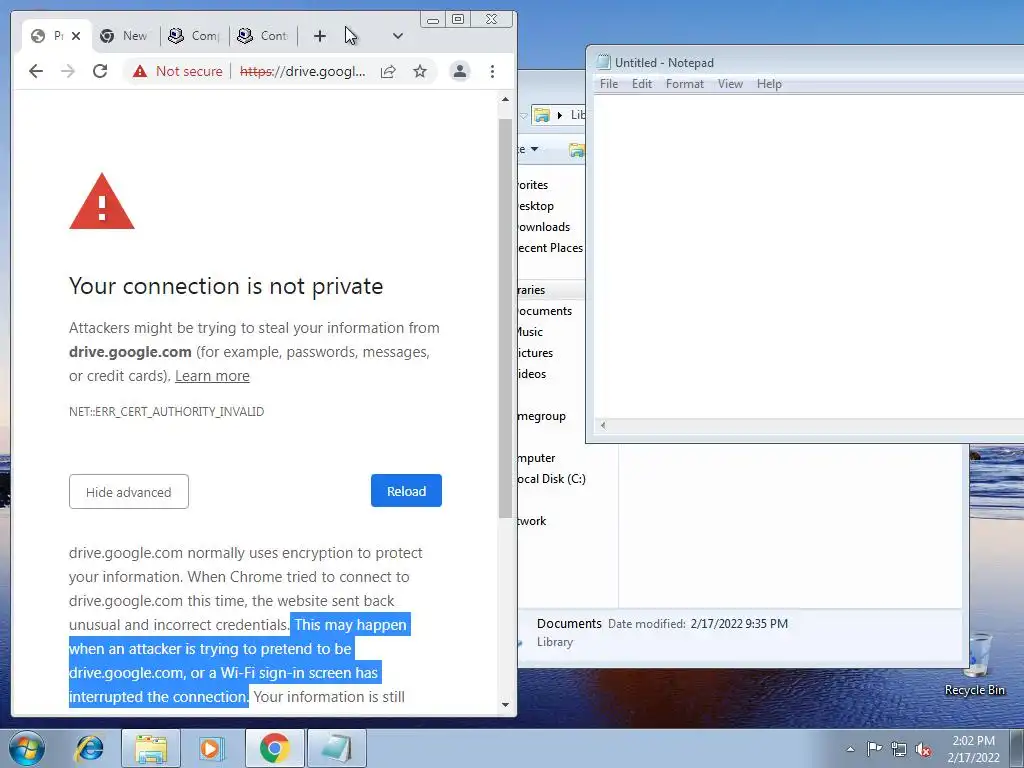Click Chrome forward arrow
Image resolution: width=1024 pixels, height=768 pixels.
pyautogui.click(x=68, y=71)
